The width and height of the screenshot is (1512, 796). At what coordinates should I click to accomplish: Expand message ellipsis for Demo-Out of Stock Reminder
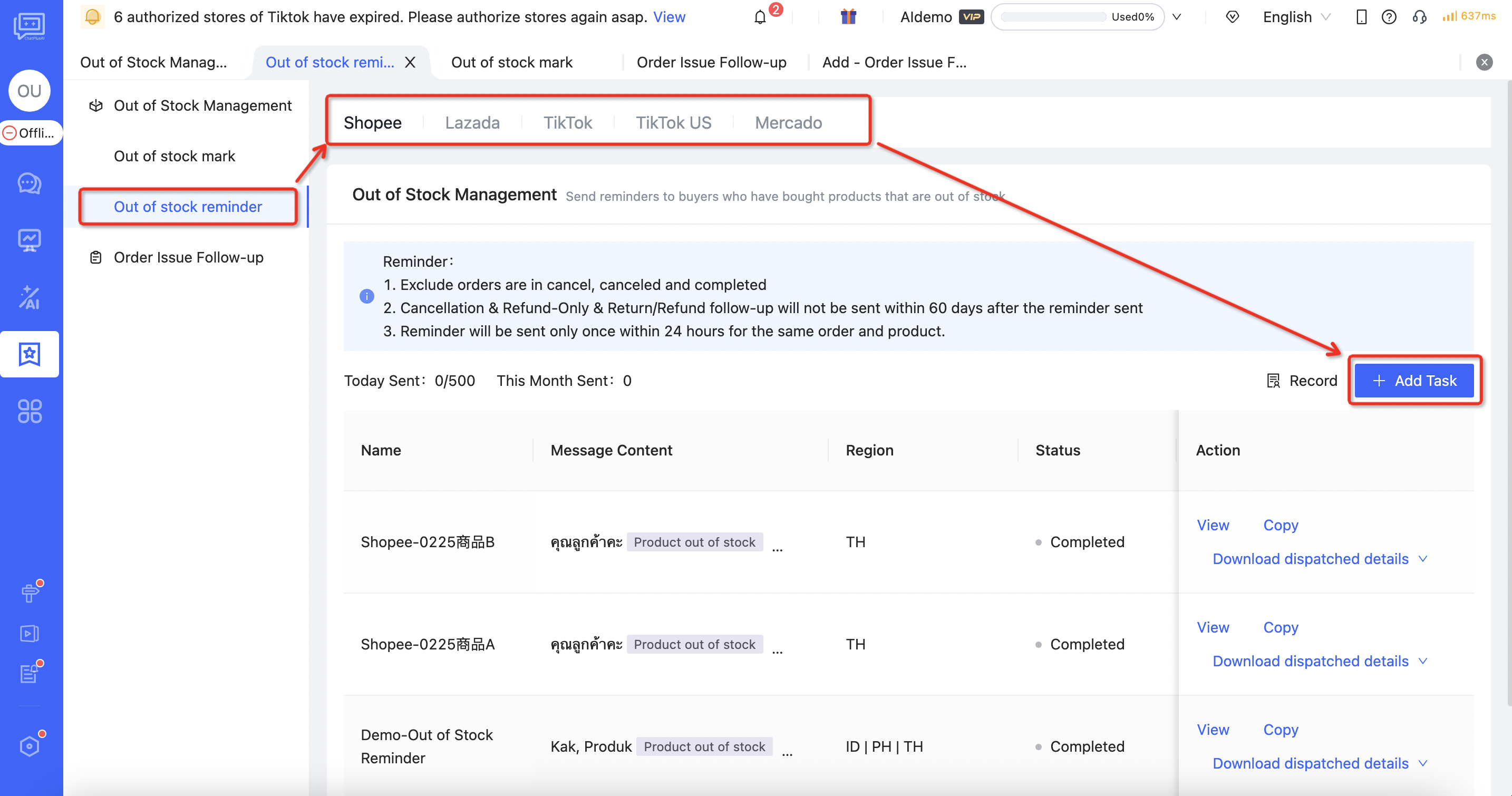(787, 753)
